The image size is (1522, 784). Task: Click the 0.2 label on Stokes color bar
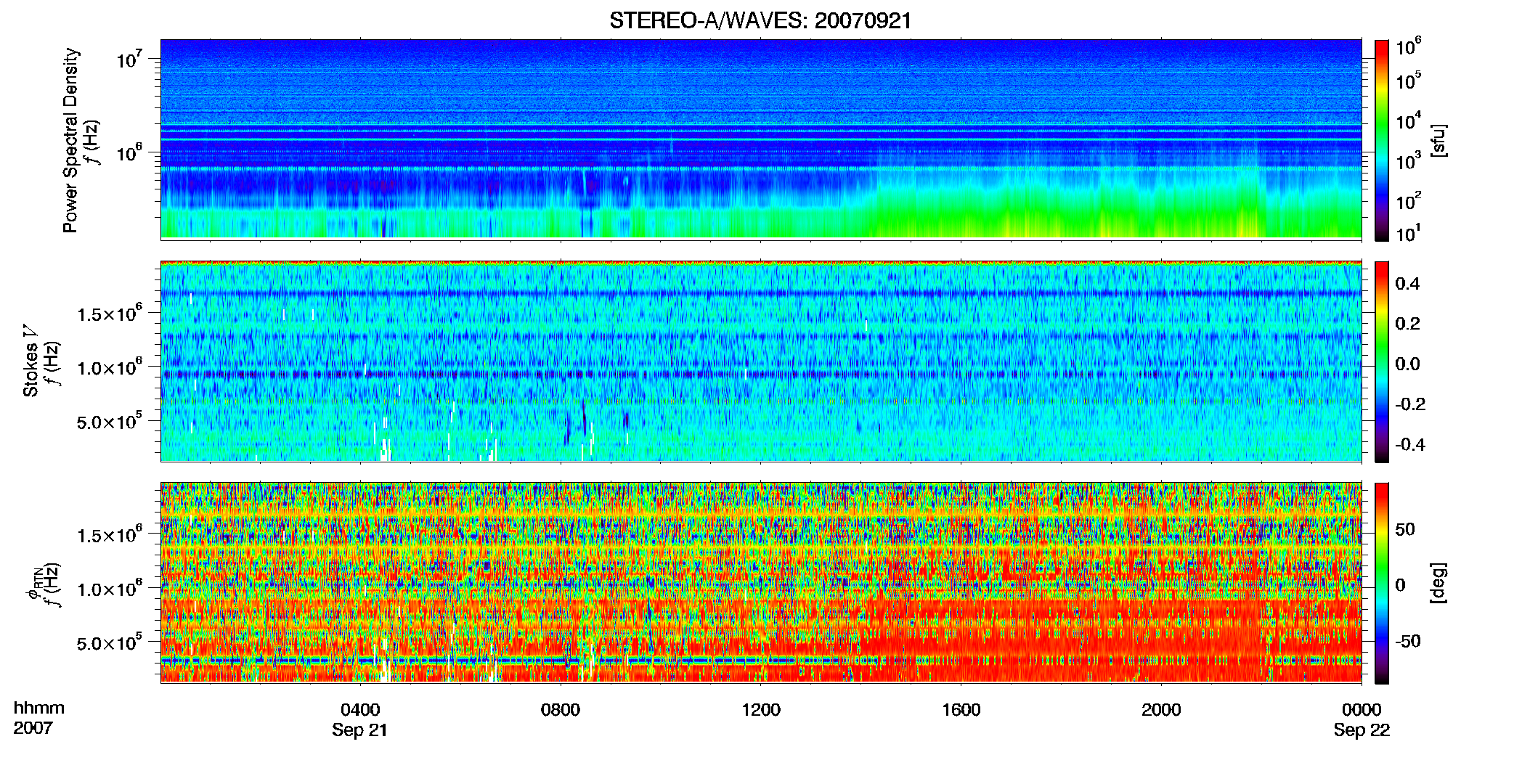point(1408,324)
